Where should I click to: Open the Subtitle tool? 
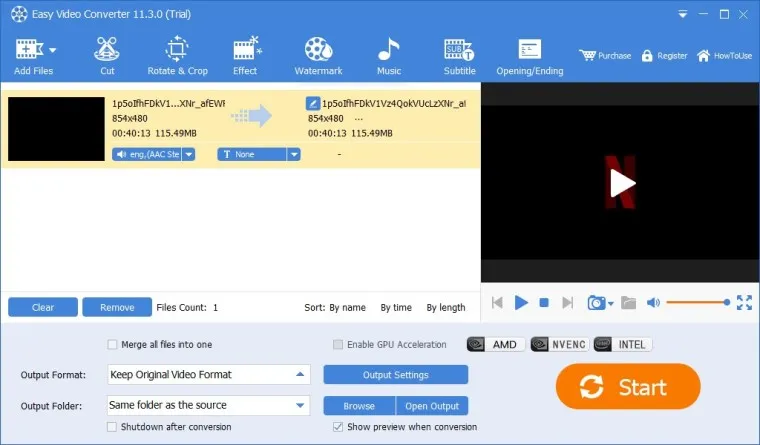tap(459, 56)
